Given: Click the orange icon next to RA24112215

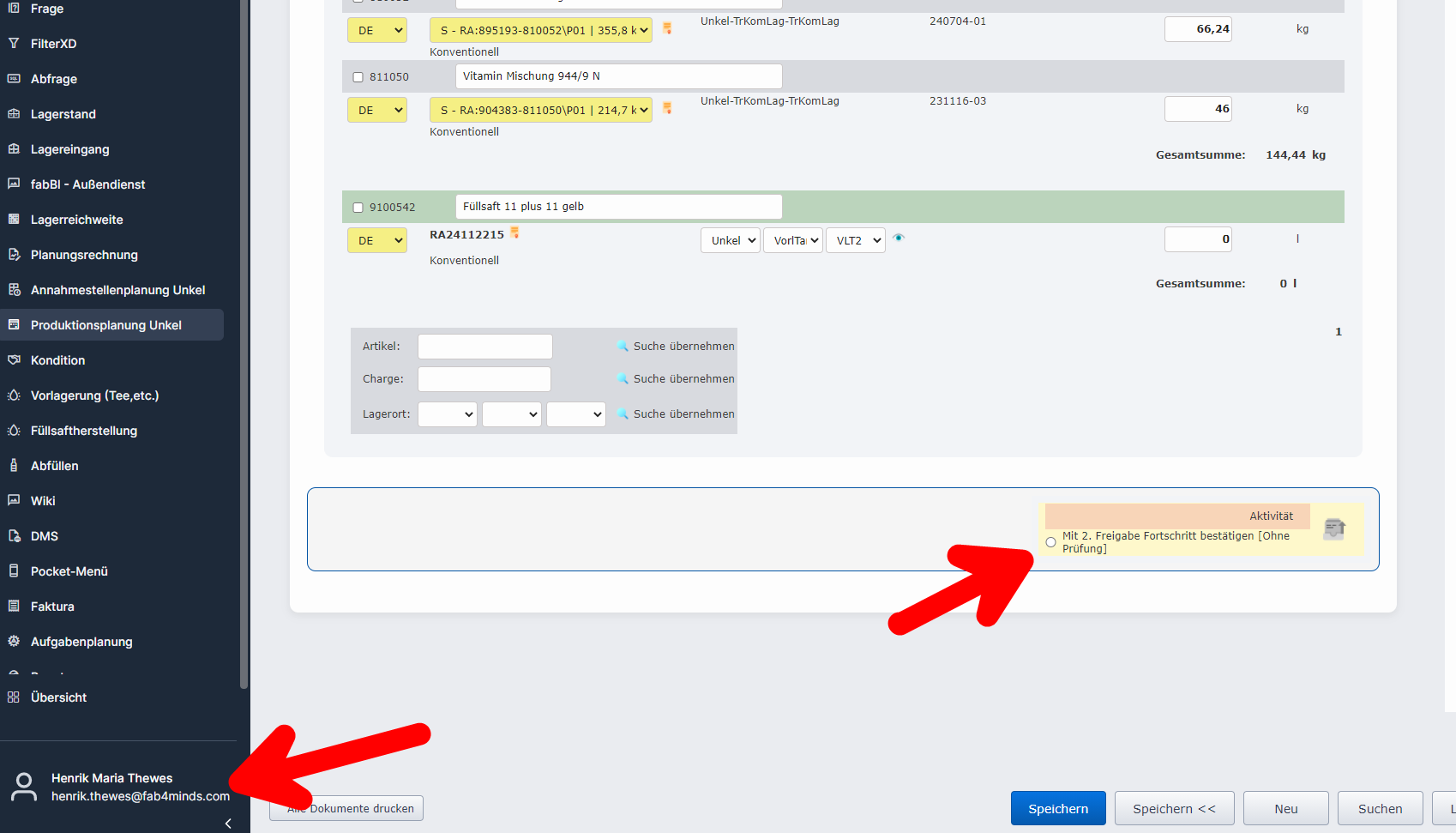Looking at the screenshot, I should pyautogui.click(x=514, y=232).
